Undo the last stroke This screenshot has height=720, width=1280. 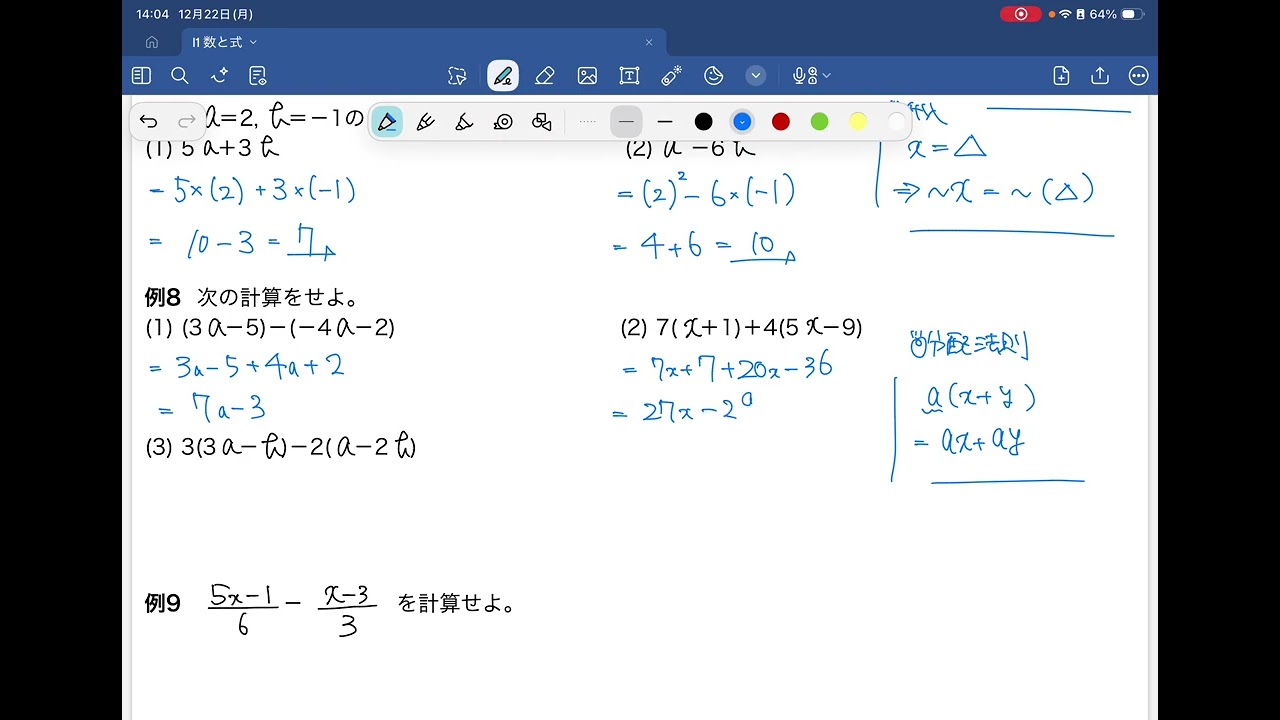149,122
